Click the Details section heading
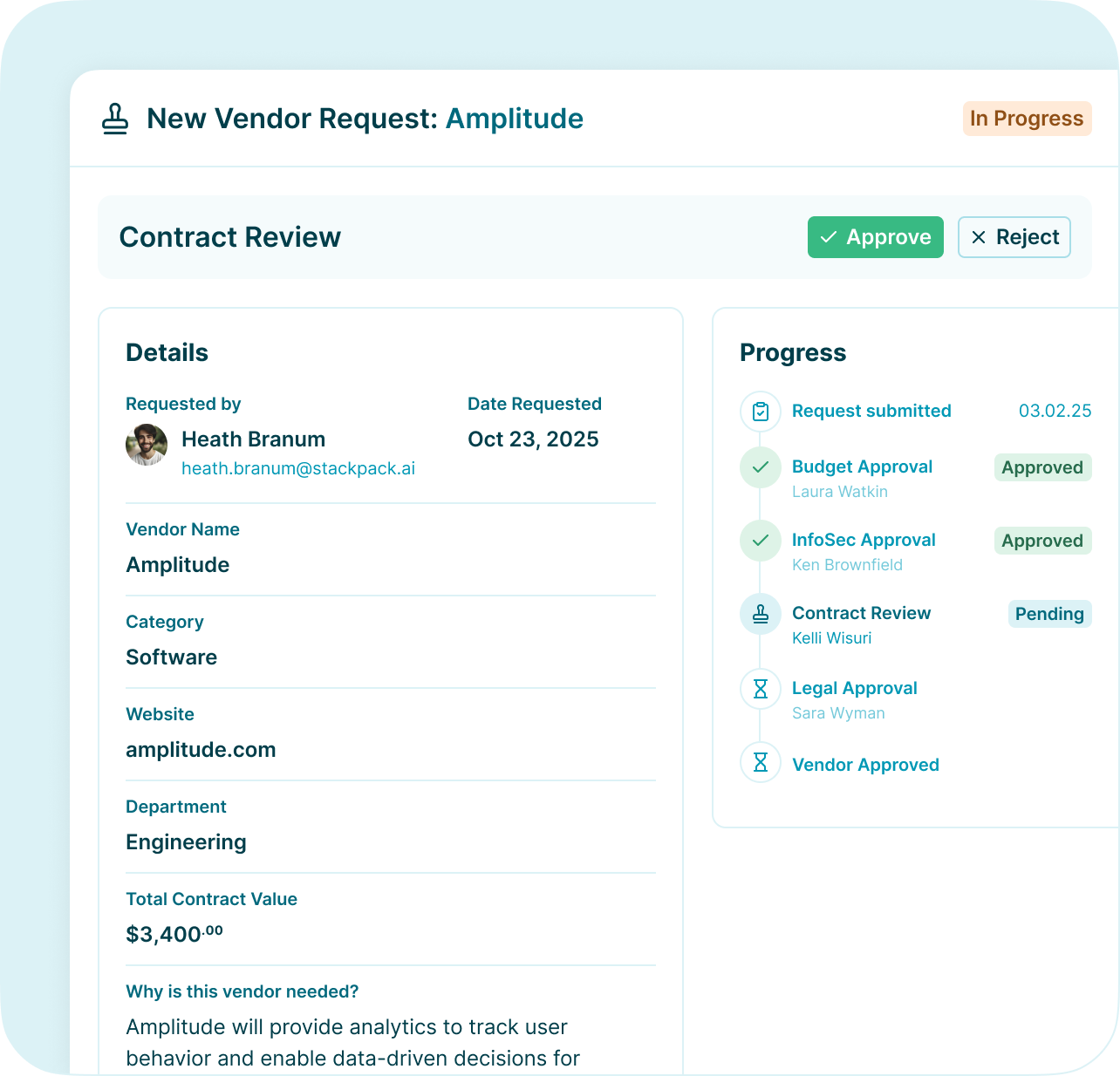1120x1076 pixels. (x=167, y=352)
